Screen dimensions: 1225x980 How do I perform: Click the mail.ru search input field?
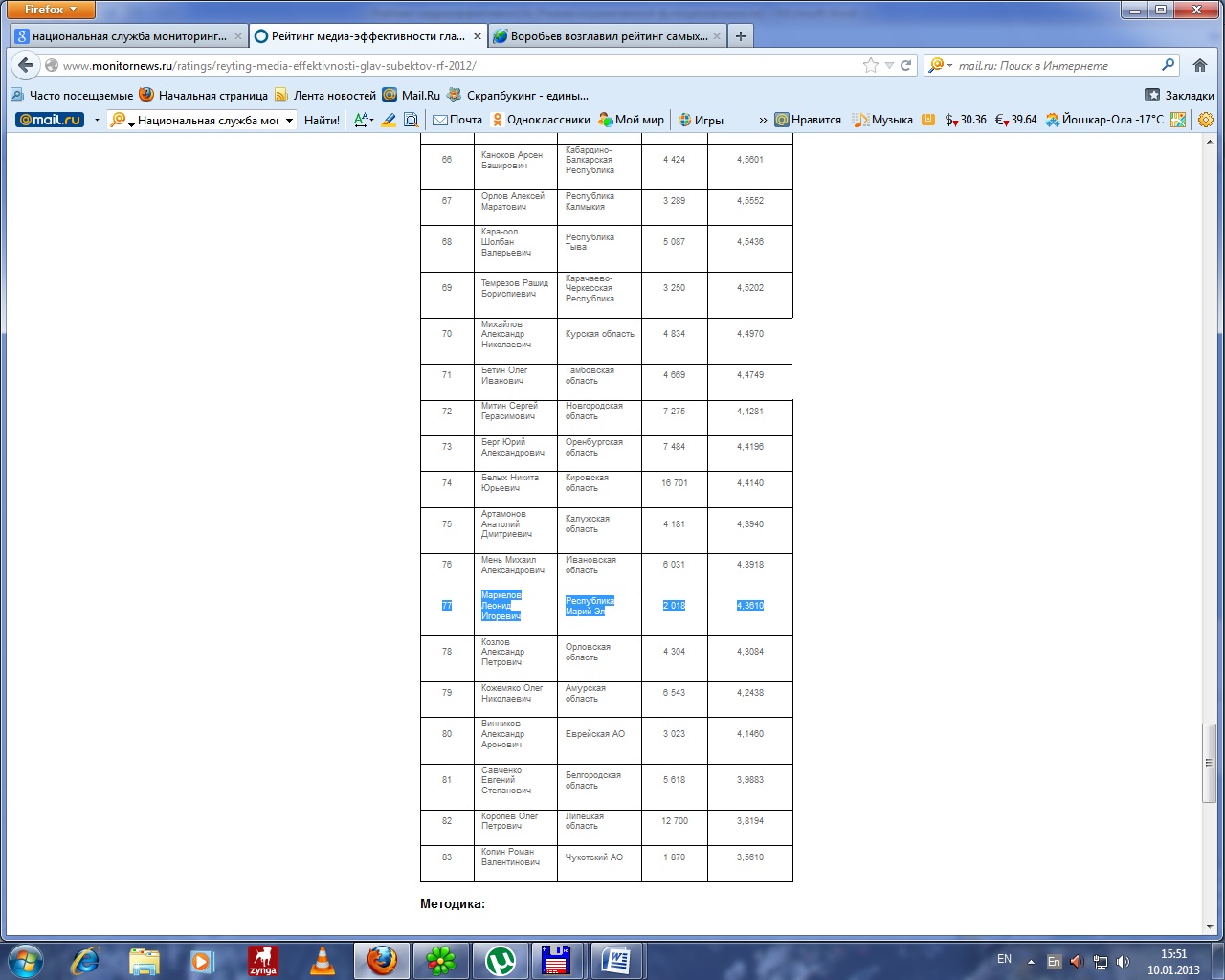click(1053, 65)
